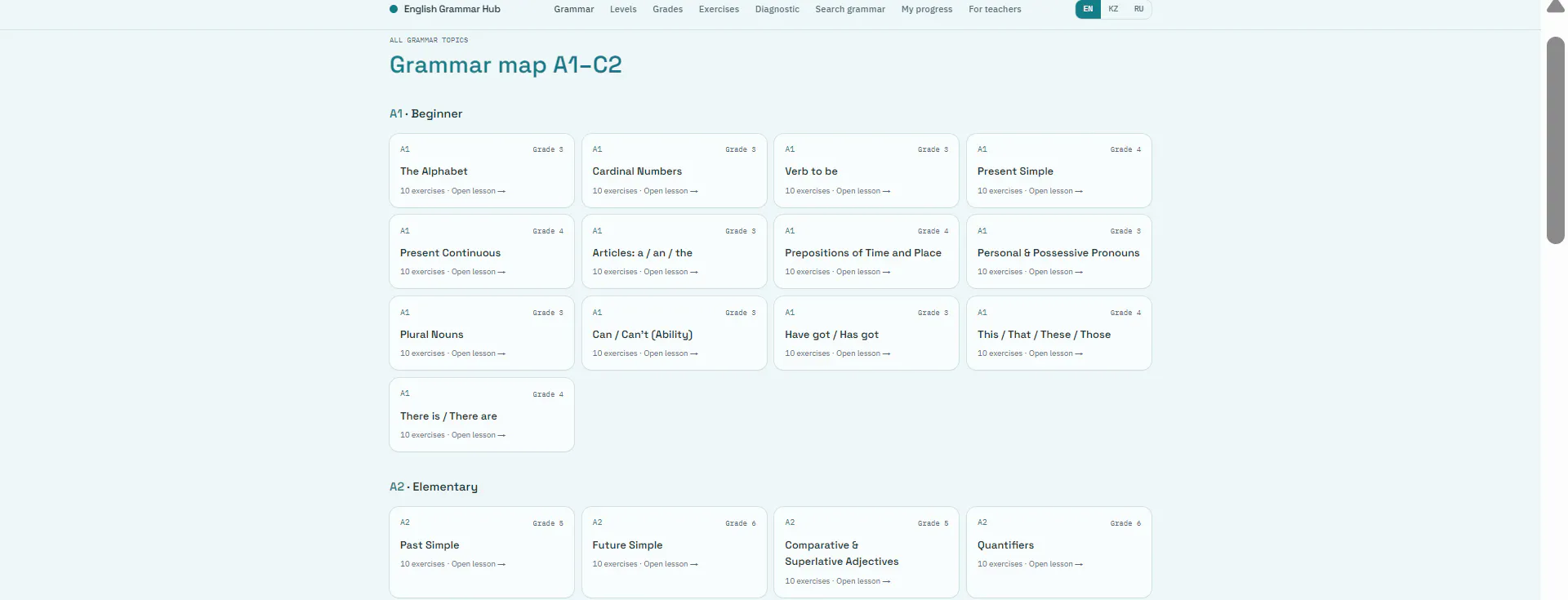
Task: Open the For teachers page
Action: click(995, 9)
